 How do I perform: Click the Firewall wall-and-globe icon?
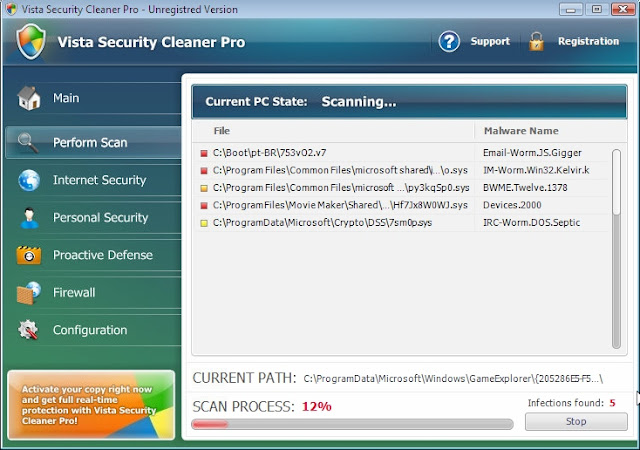[x=29, y=293]
